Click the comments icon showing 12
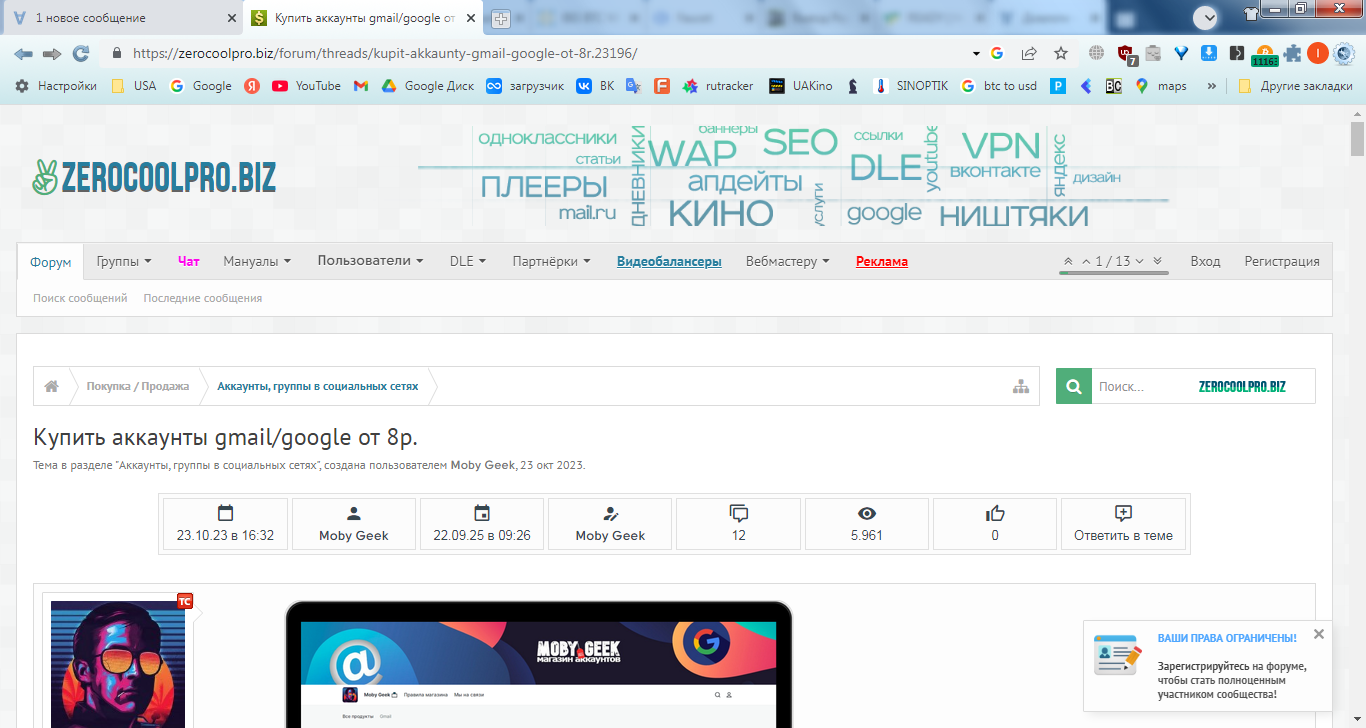Screen dimensions: 1366x728 [739, 514]
